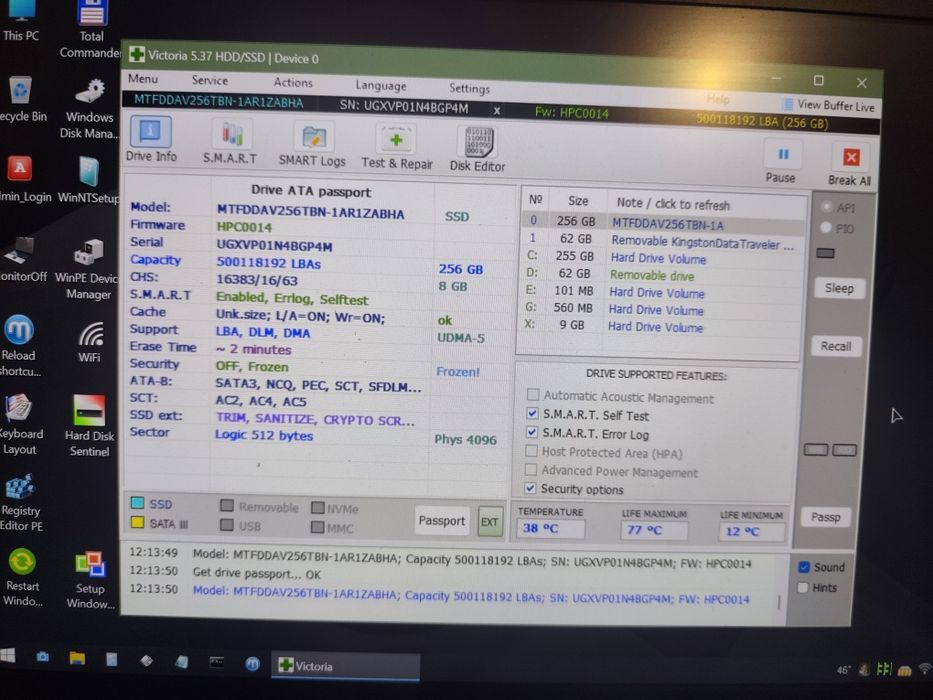The height and width of the screenshot is (700, 933).
Task: Open the Drive Info tab icon
Action: click(150, 132)
